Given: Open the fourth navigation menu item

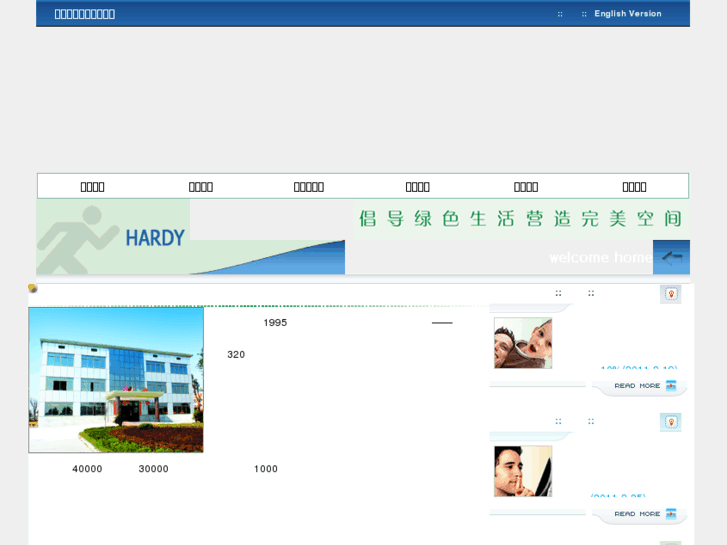Looking at the screenshot, I should (417, 187).
